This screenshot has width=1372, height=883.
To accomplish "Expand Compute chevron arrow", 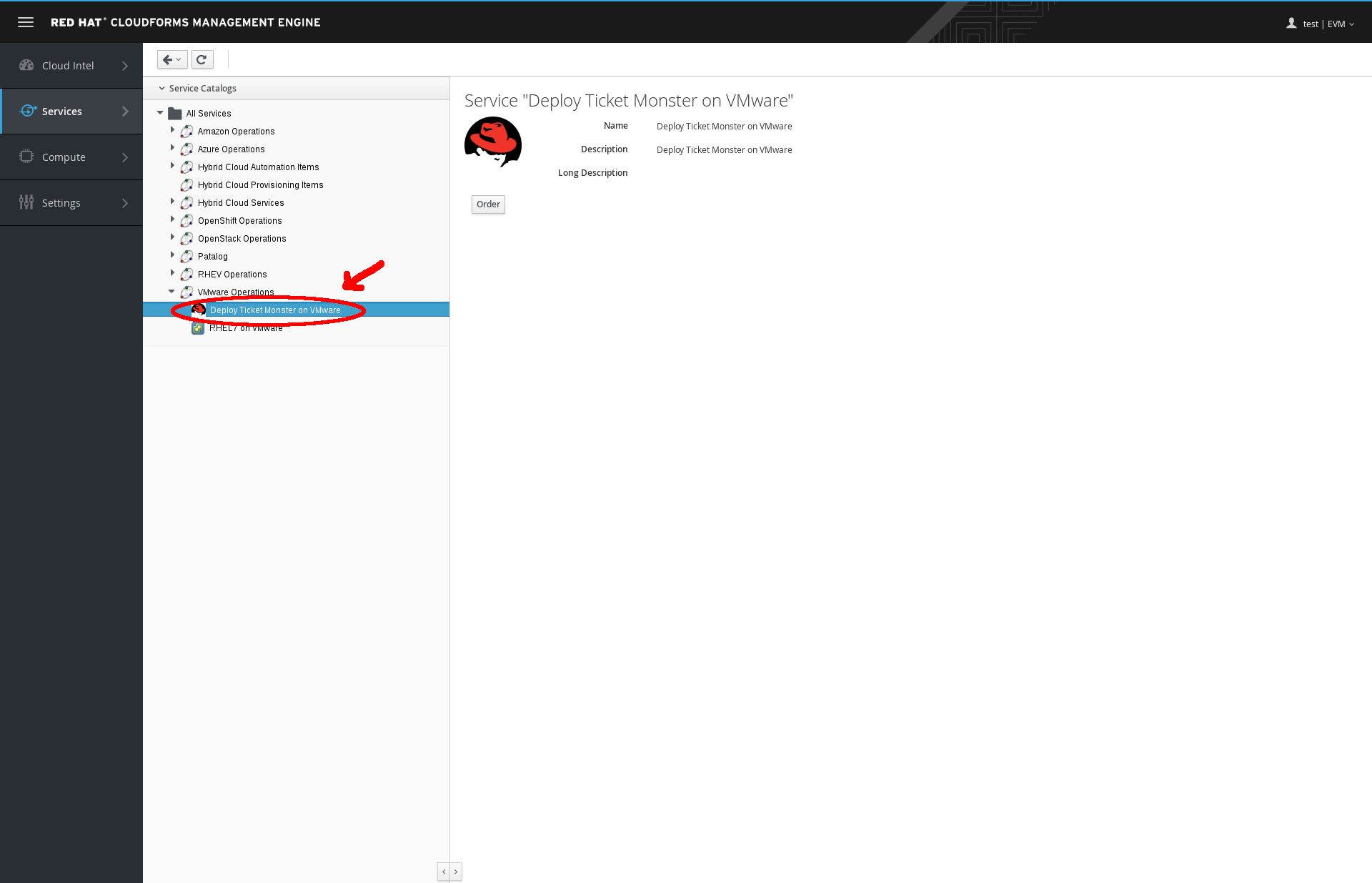I will point(125,157).
